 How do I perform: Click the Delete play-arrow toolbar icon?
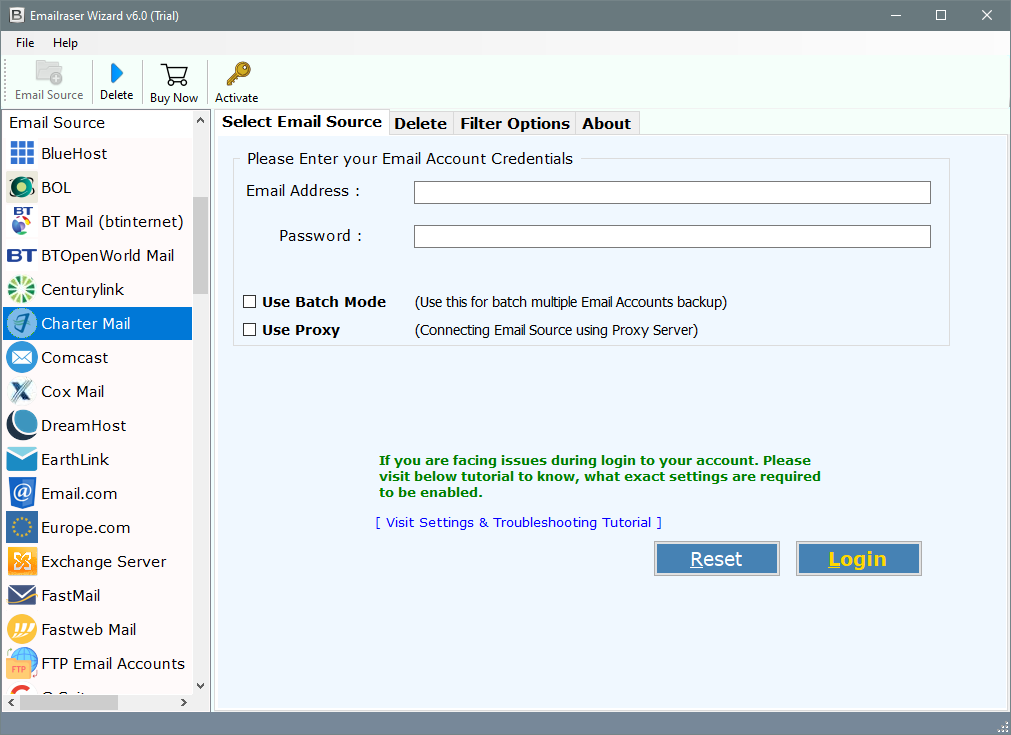pyautogui.click(x=117, y=73)
